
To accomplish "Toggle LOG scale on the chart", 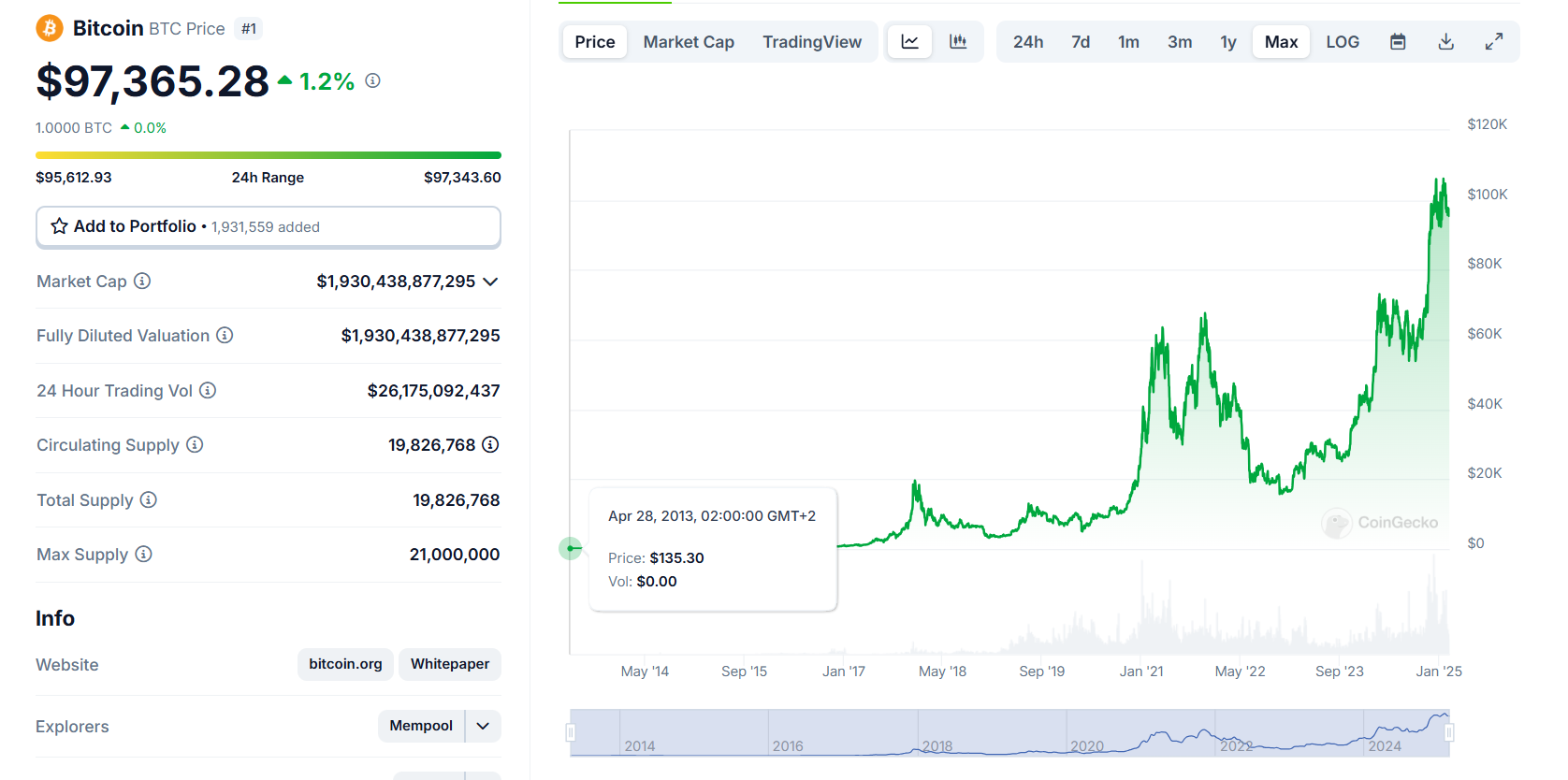I will (1342, 42).
